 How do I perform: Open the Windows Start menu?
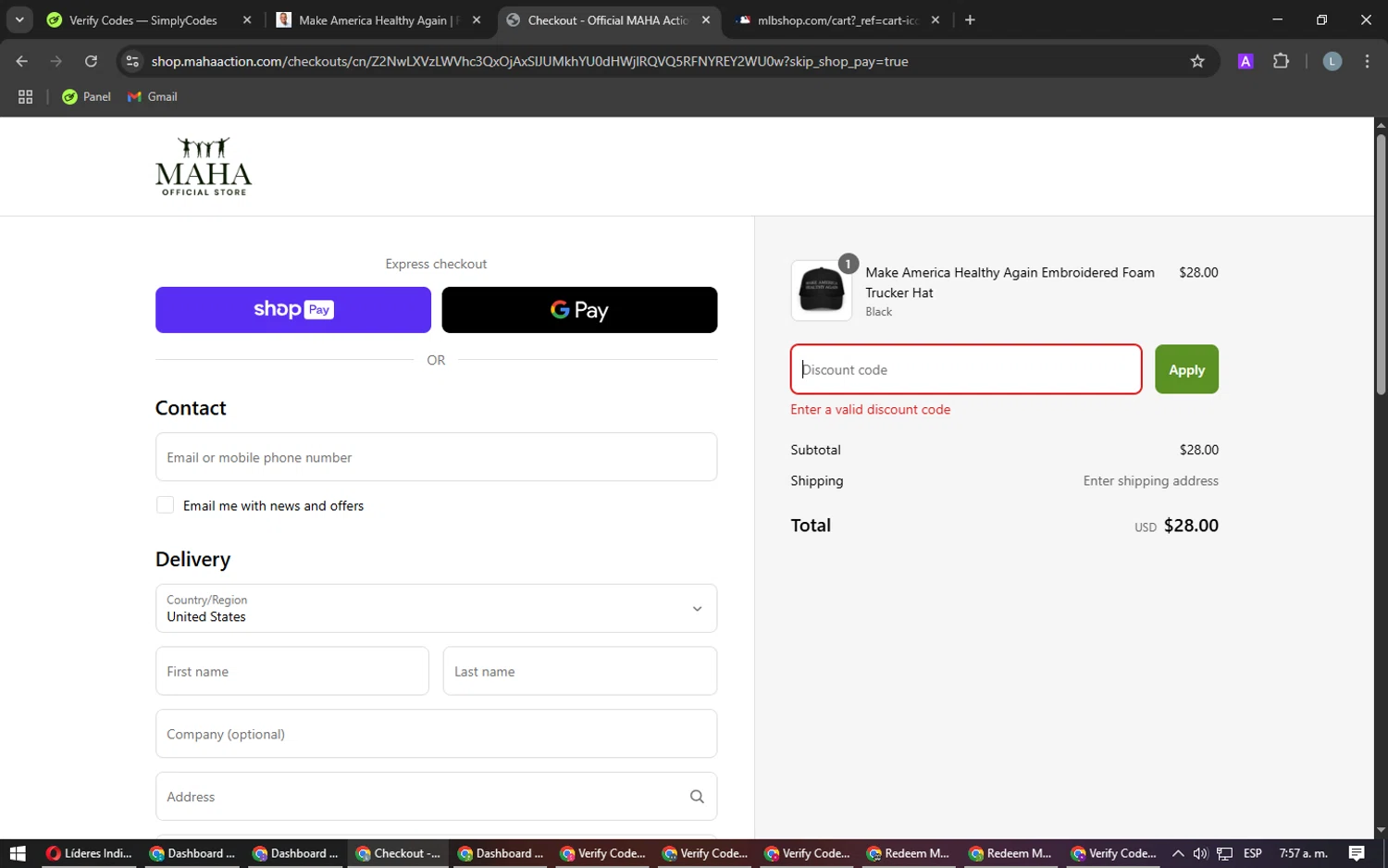click(x=18, y=853)
